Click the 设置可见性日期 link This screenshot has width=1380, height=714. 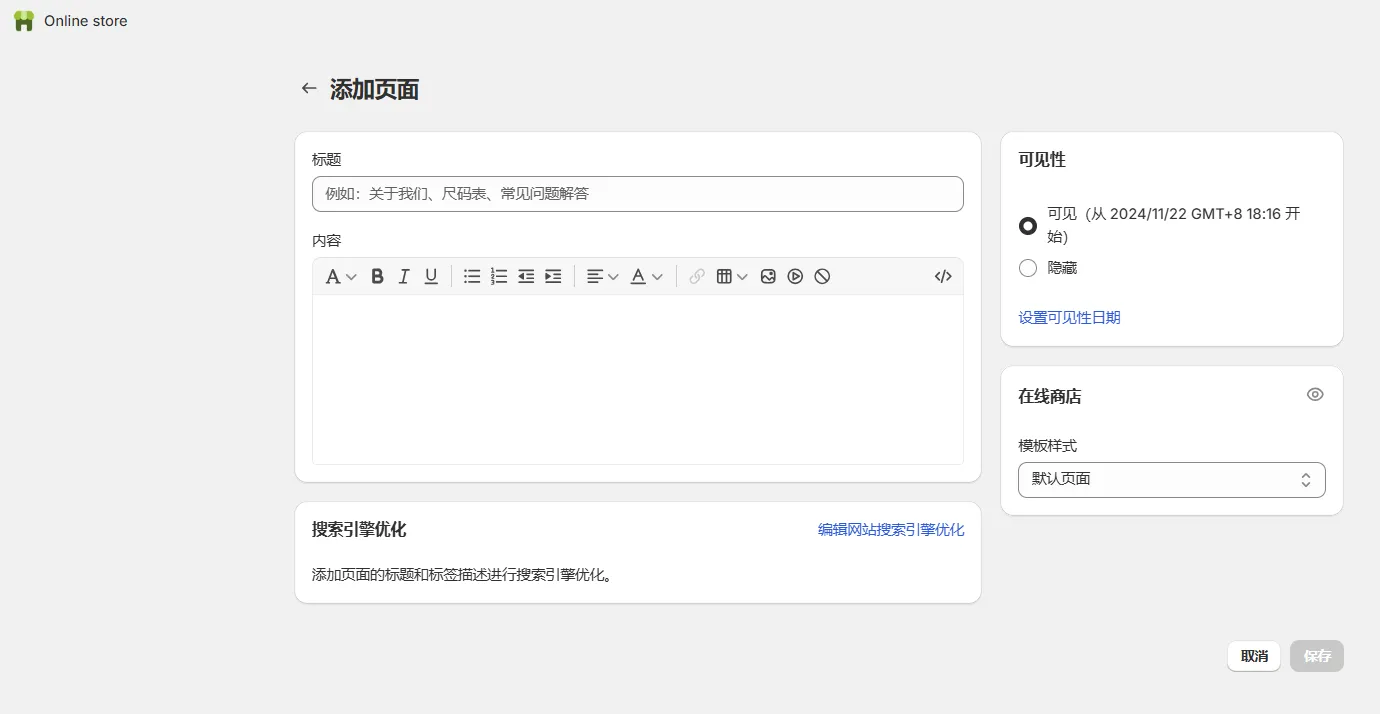1069,317
